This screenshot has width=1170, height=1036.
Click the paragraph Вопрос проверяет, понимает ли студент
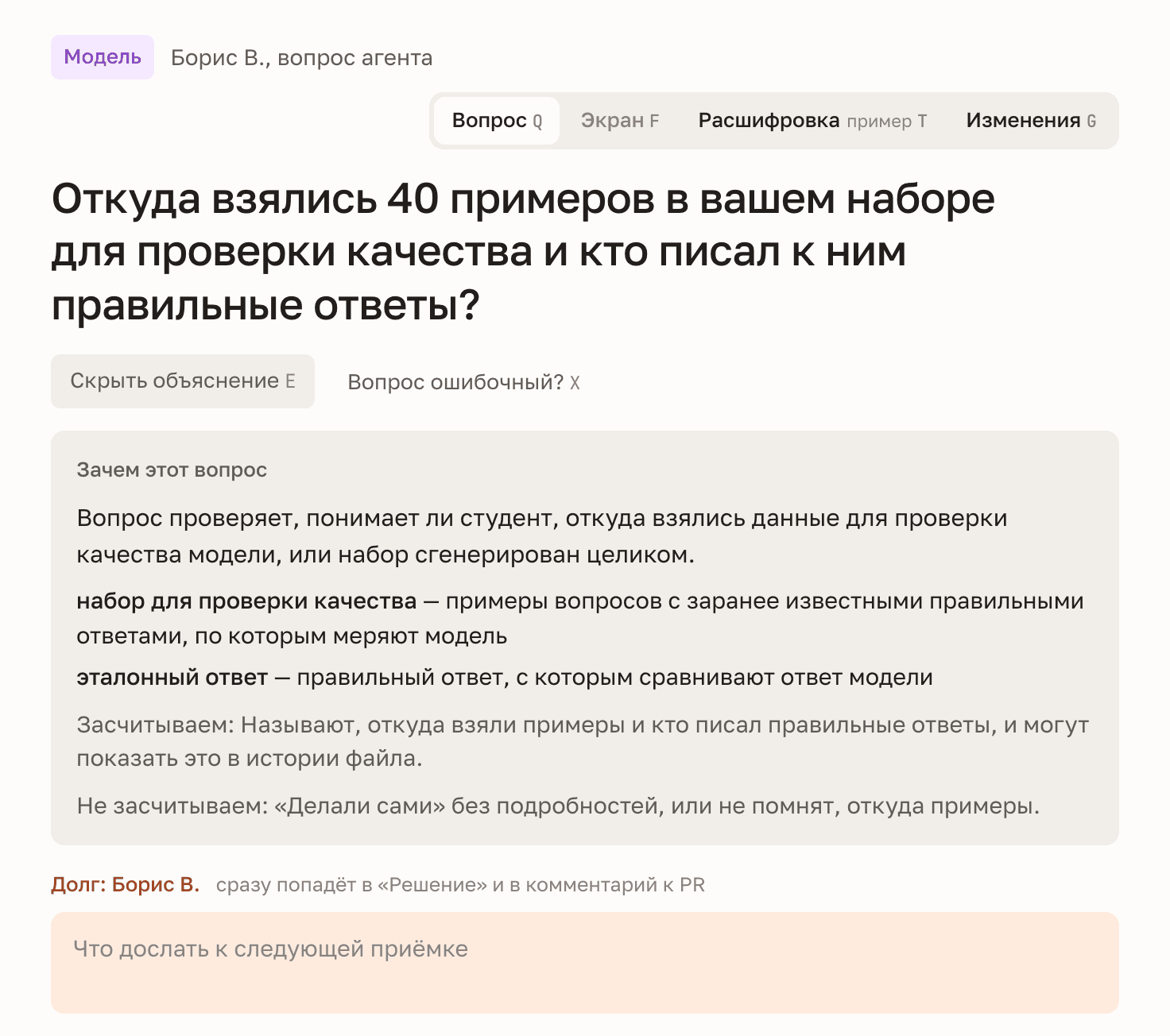(x=542, y=536)
